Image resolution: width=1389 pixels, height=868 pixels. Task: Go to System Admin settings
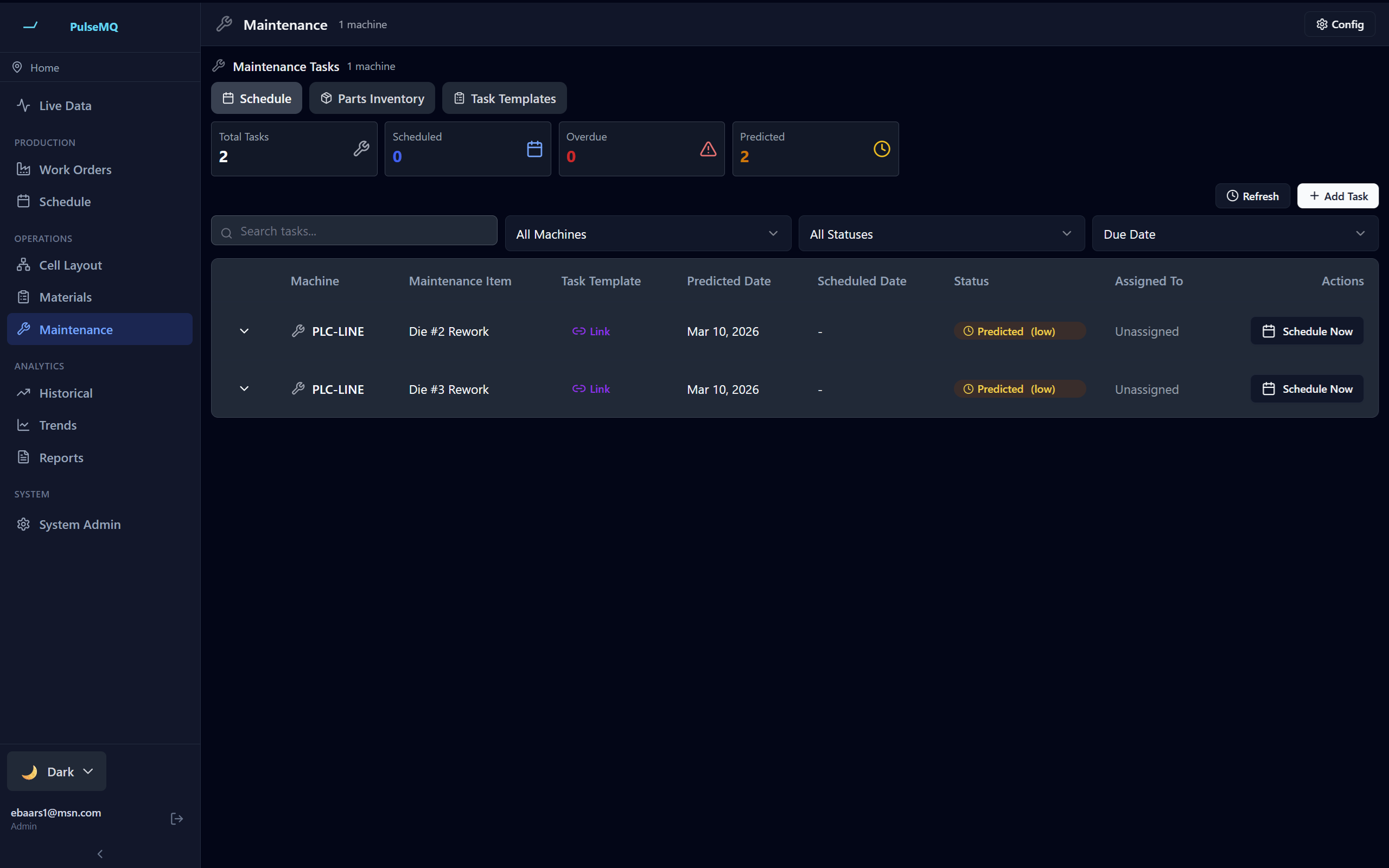(x=80, y=525)
